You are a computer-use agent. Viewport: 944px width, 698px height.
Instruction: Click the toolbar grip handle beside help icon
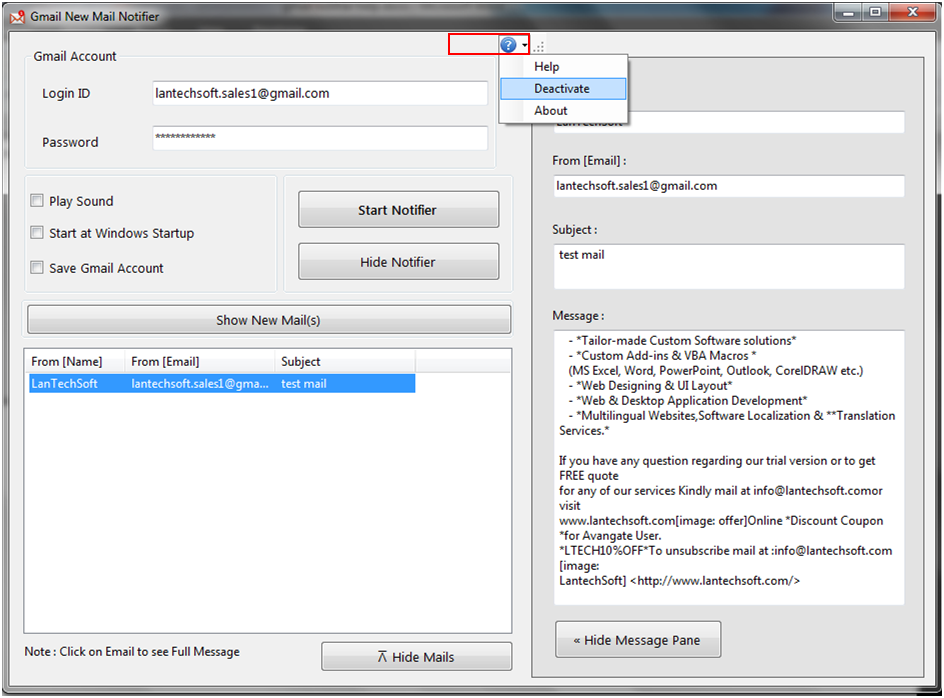538,46
